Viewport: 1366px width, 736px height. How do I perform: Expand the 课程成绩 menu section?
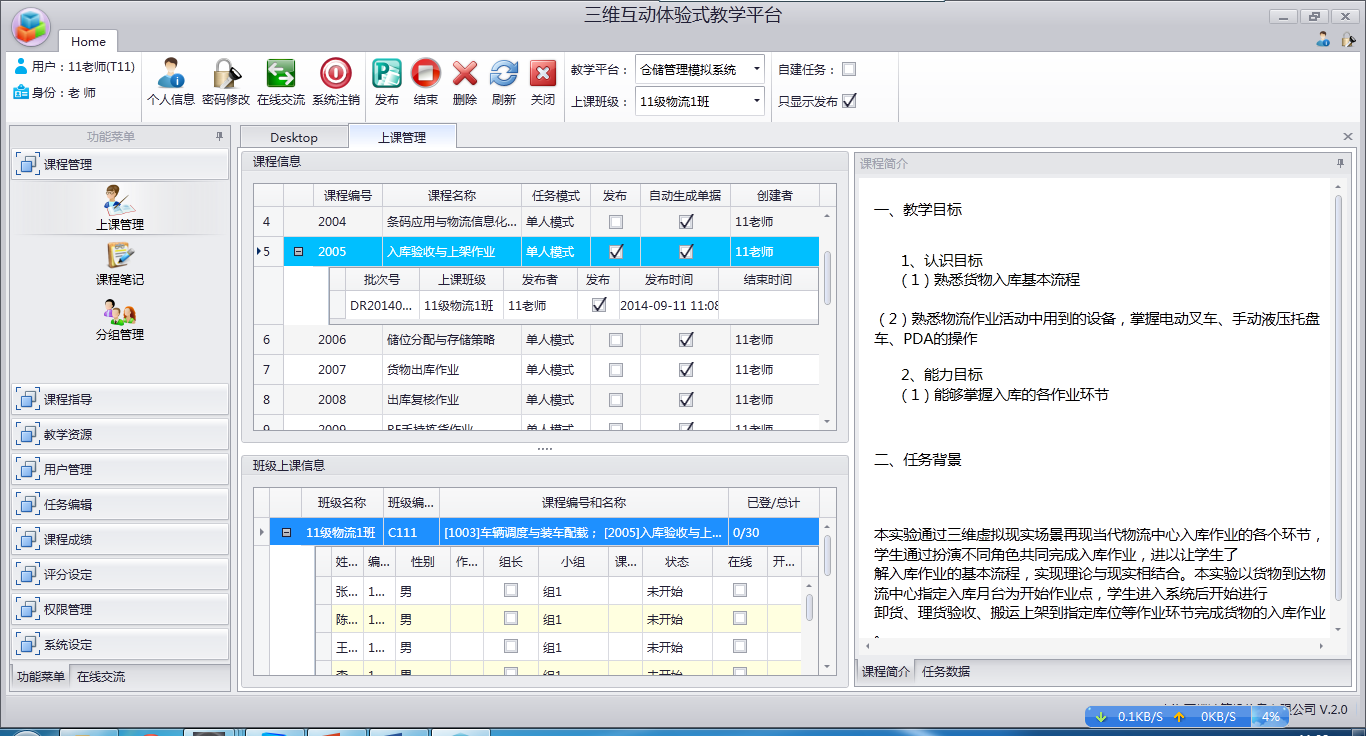point(120,540)
